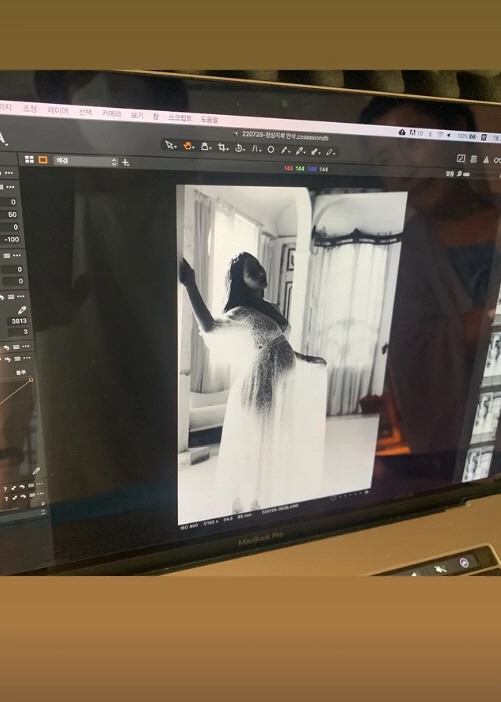The image size is (501, 702).
Task: Tap the Siri icon on the Touch Bar
Action: (x=464, y=562)
